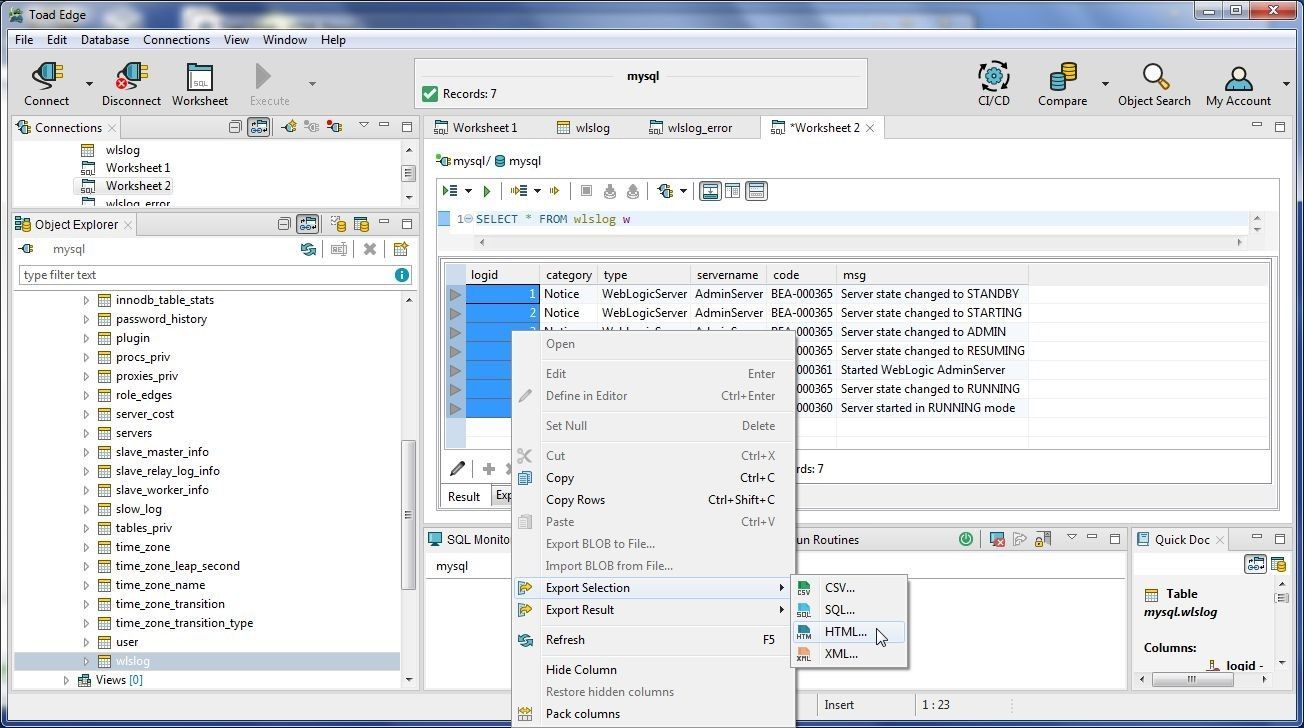The width and height of the screenshot is (1304, 728).
Task: Click the database icon in Quick Doc panel
Action: point(1278,565)
